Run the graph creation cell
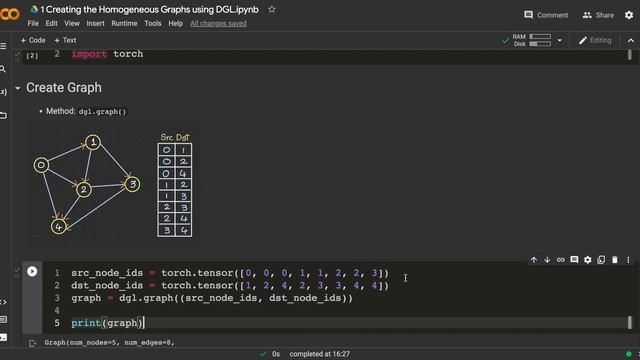 (32, 271)
